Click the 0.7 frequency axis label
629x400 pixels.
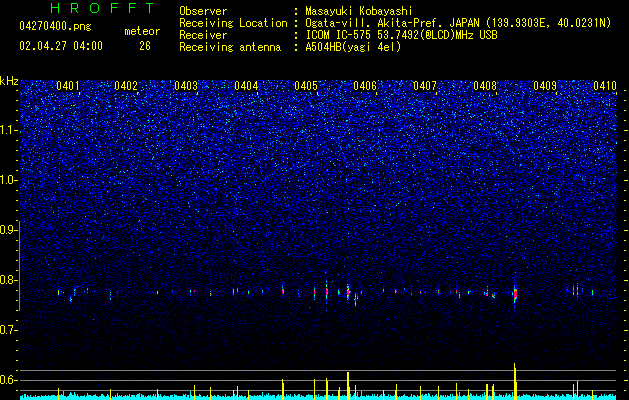[x=8, y=330]
